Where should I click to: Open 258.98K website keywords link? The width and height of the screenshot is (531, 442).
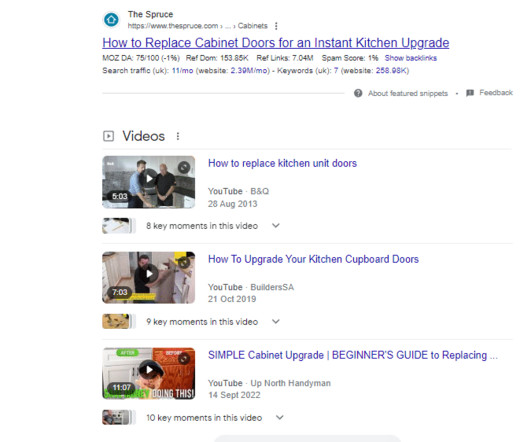tap(391, 71)
